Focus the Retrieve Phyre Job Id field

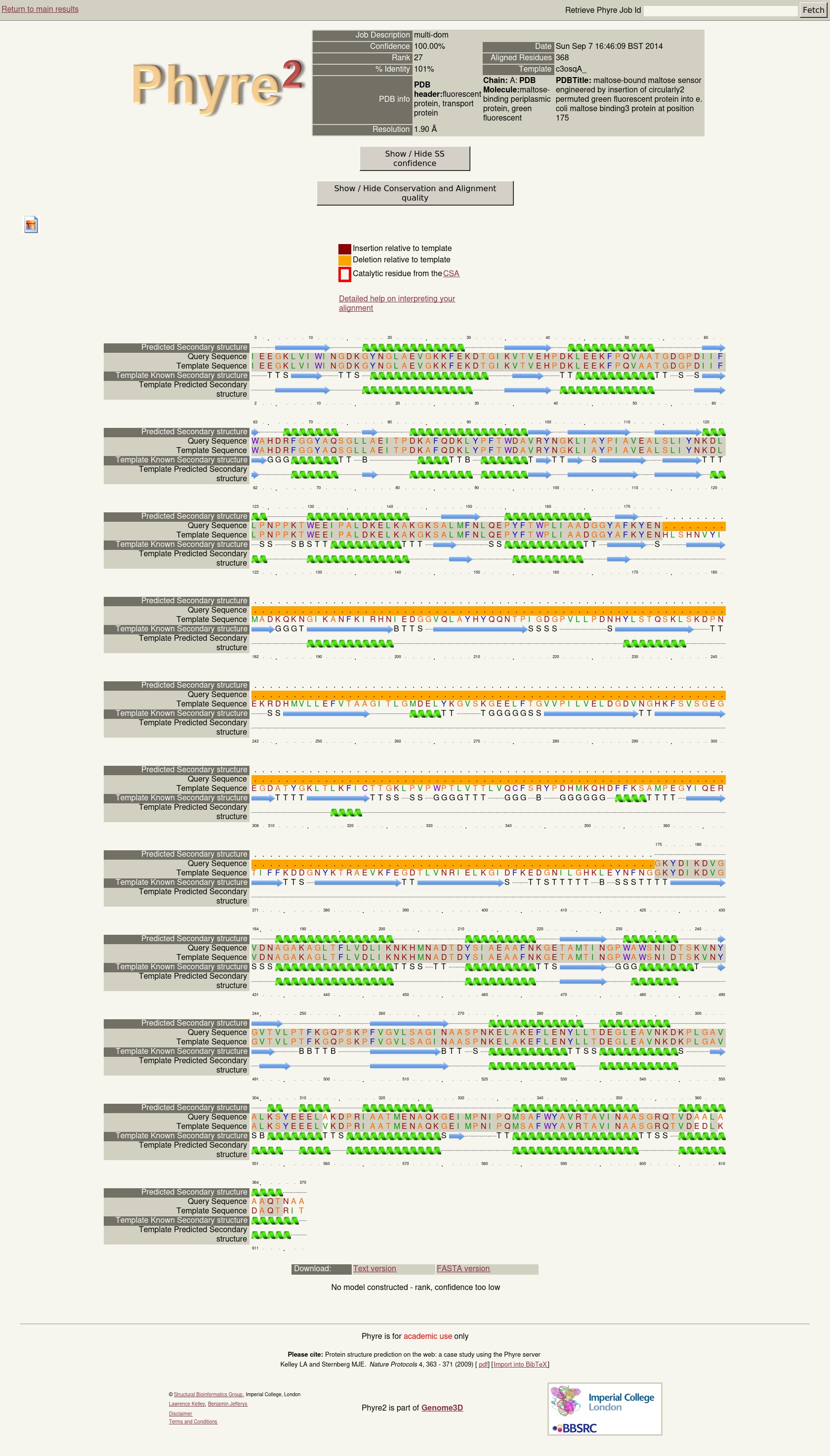tap(720, 10)
